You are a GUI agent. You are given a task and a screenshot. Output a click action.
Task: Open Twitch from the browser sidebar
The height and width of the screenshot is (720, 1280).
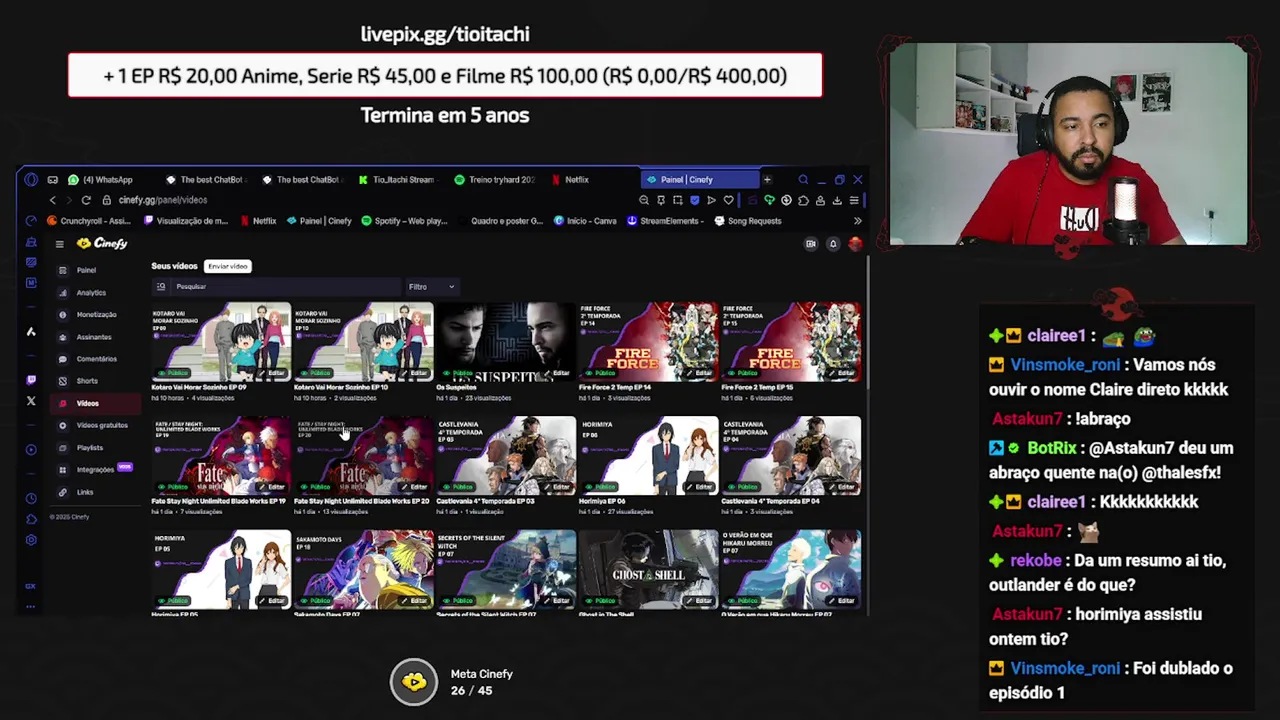(x=31, y=380)
